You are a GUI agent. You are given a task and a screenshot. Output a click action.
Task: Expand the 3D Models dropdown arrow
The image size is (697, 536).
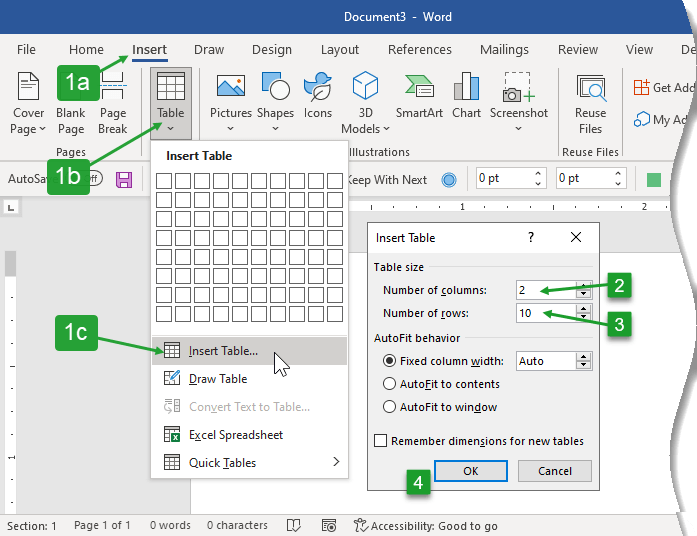pos(386,129)
